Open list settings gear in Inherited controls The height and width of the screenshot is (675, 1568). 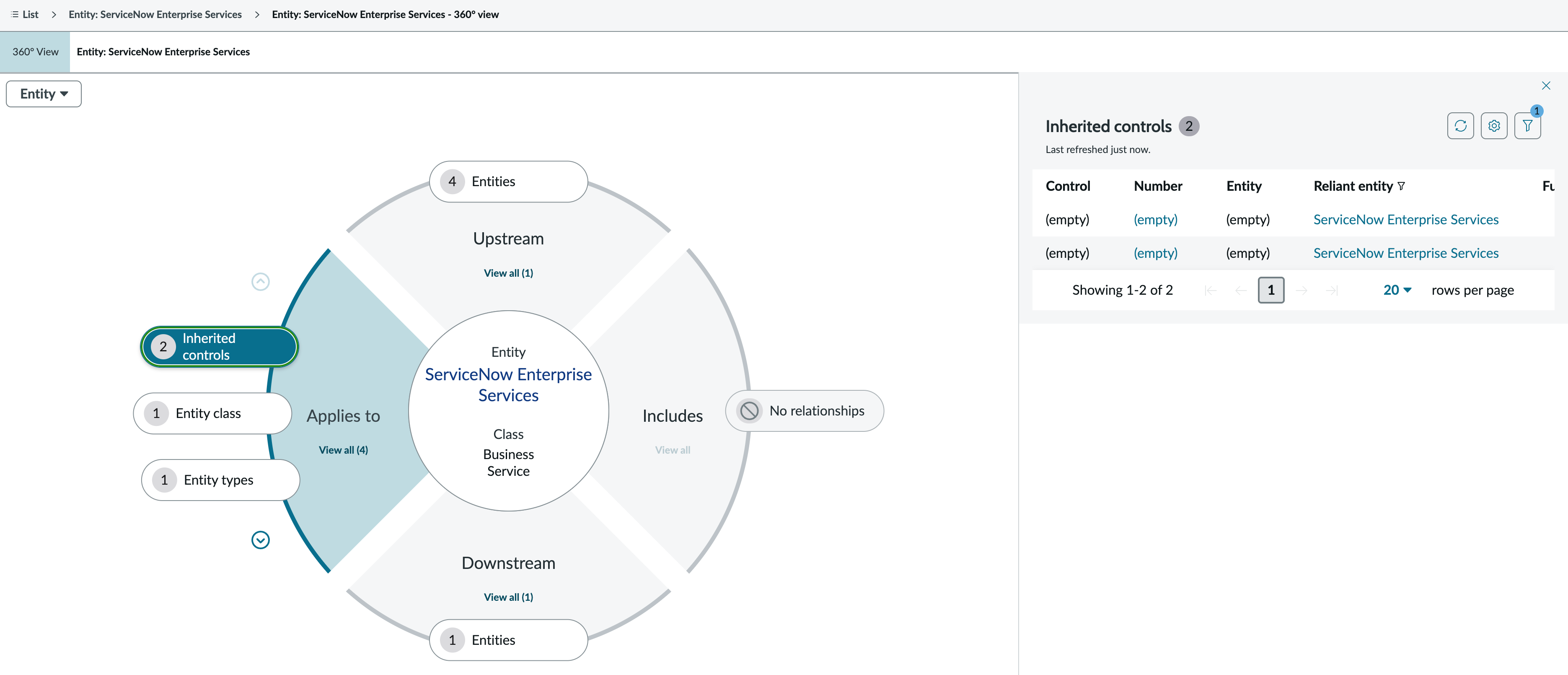1494,126
